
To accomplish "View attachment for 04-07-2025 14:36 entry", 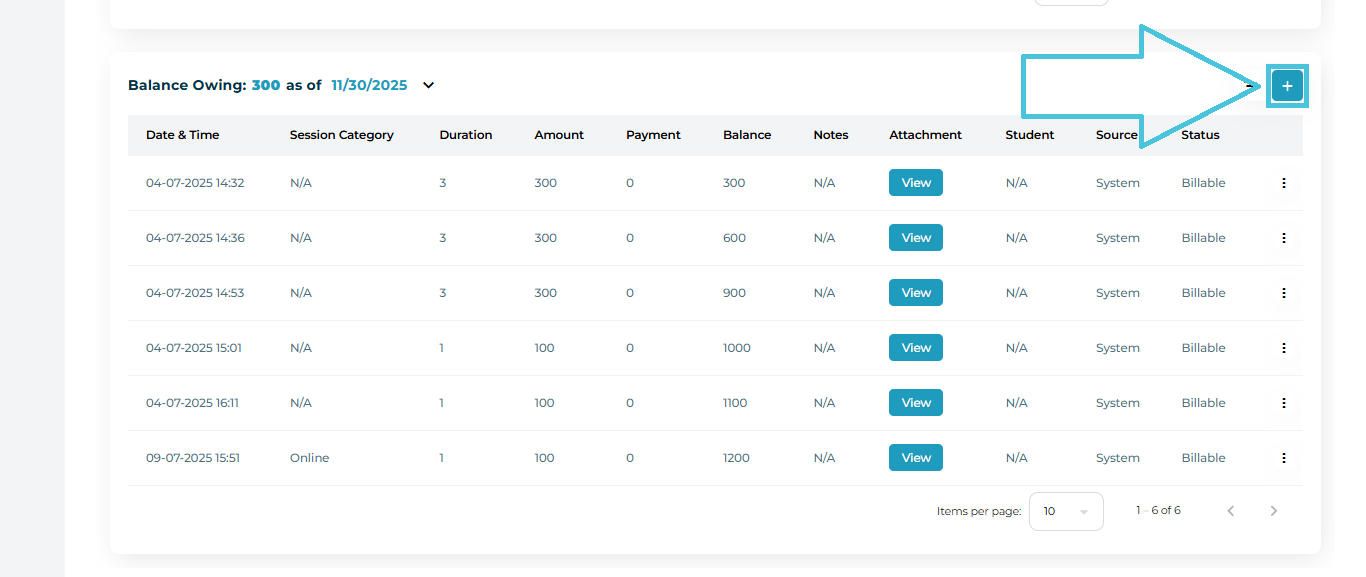I will coord(915,238).
